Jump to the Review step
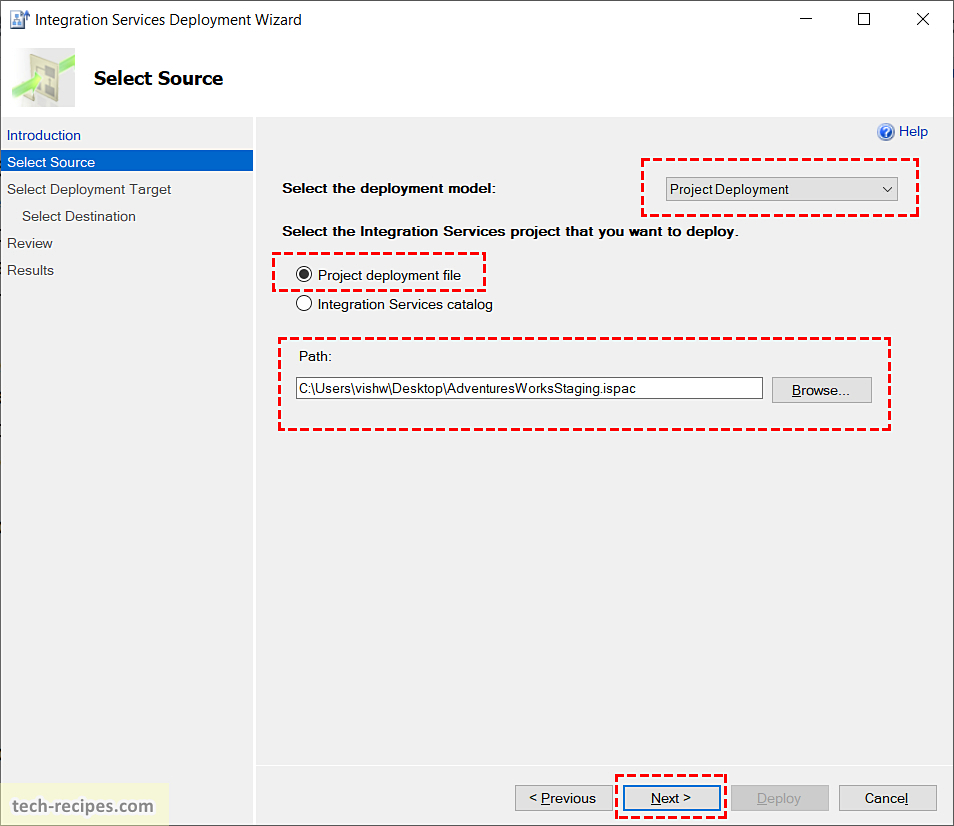Image resolution: width=954 pixels, height=826 pixels. (x=30, y=243)
